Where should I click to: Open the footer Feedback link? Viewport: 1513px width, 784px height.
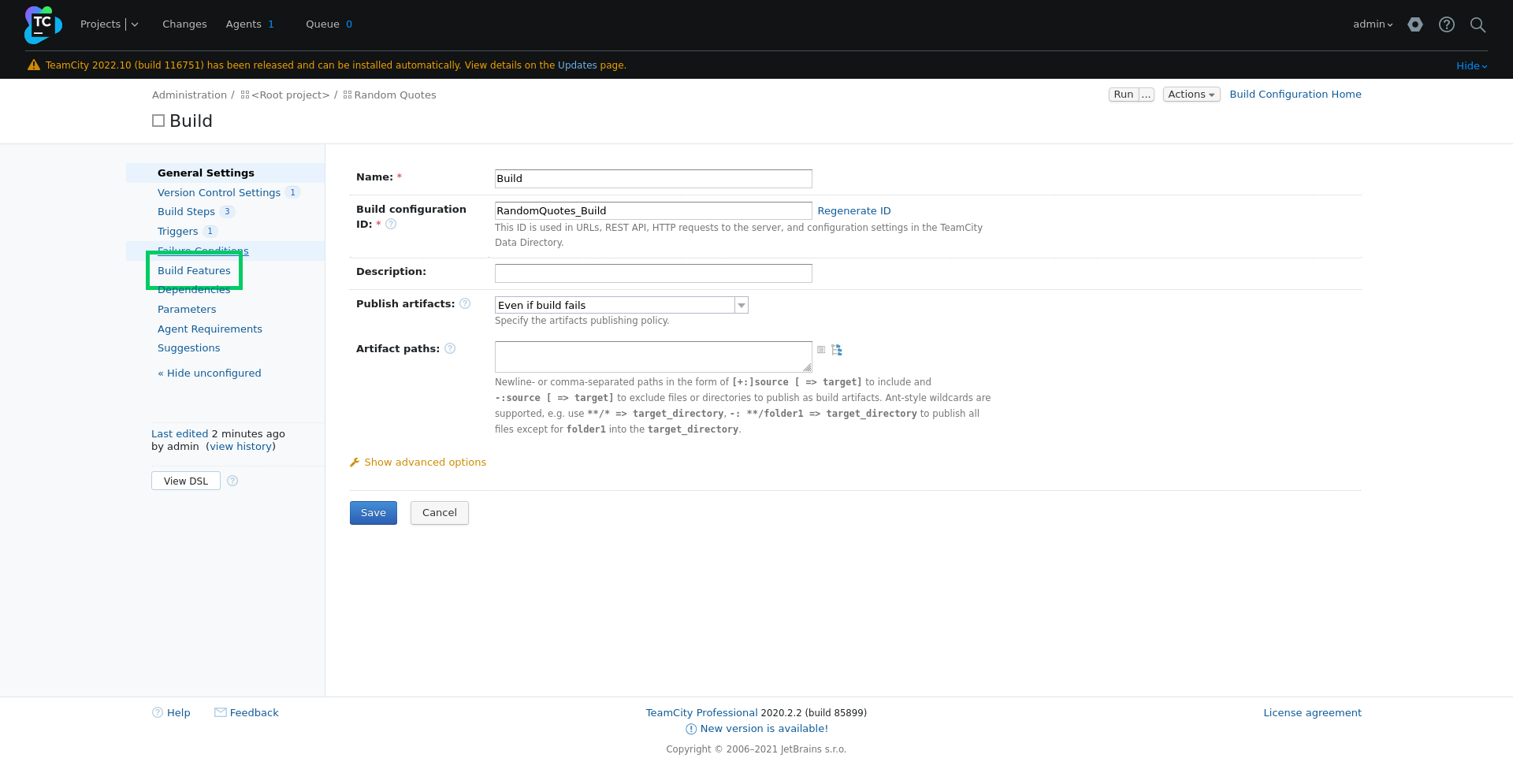click(x=255, y=713)
